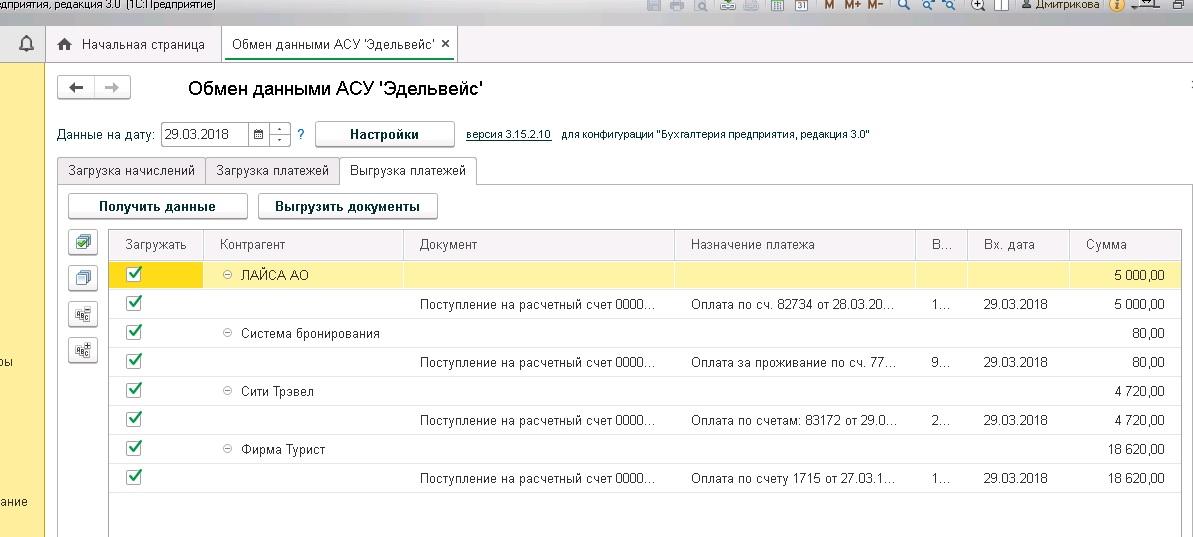Click the expand-all groups icon button
Viewport: 1193px width, 537px height.
pos(82,350)
